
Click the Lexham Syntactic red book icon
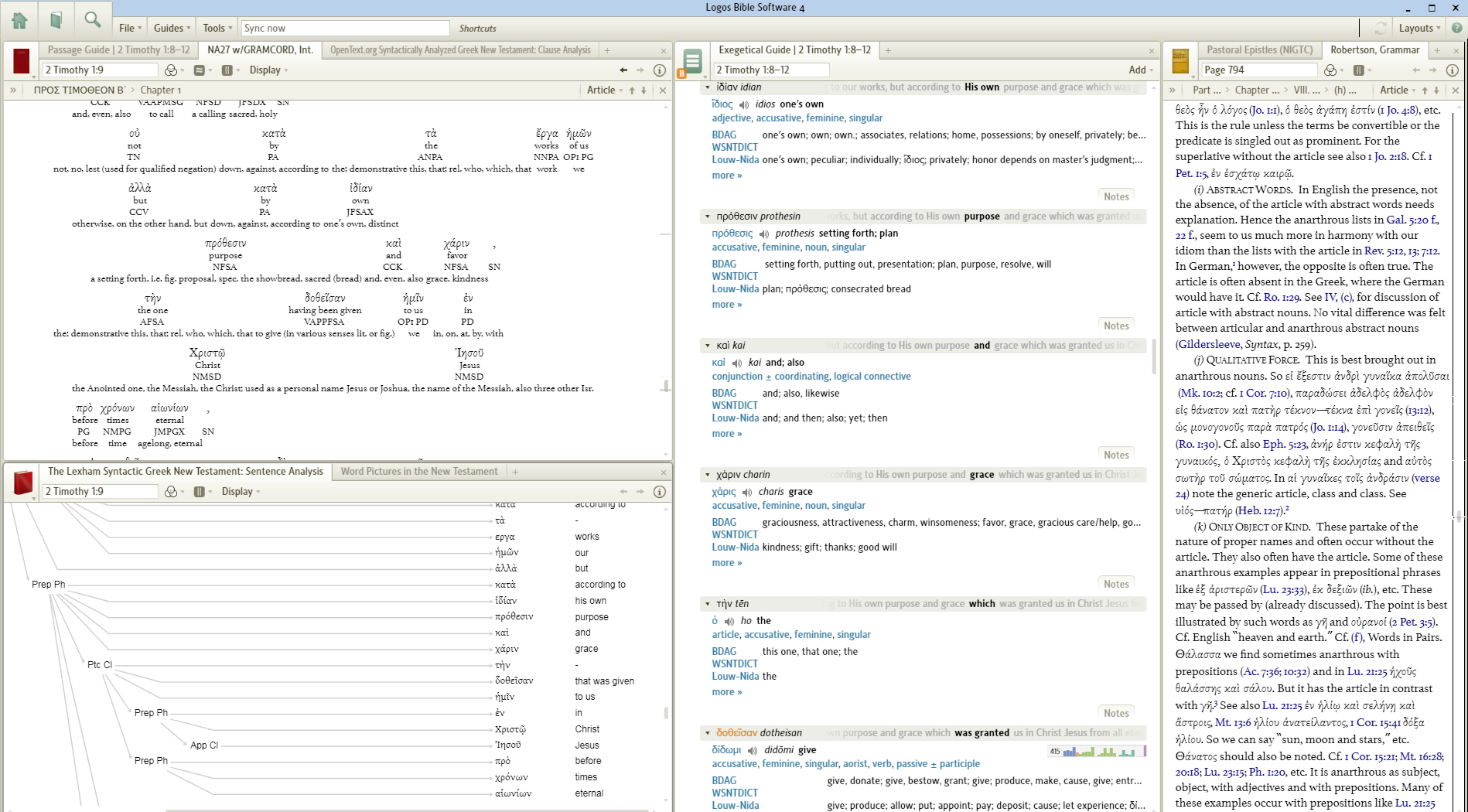tap(23, 483)
